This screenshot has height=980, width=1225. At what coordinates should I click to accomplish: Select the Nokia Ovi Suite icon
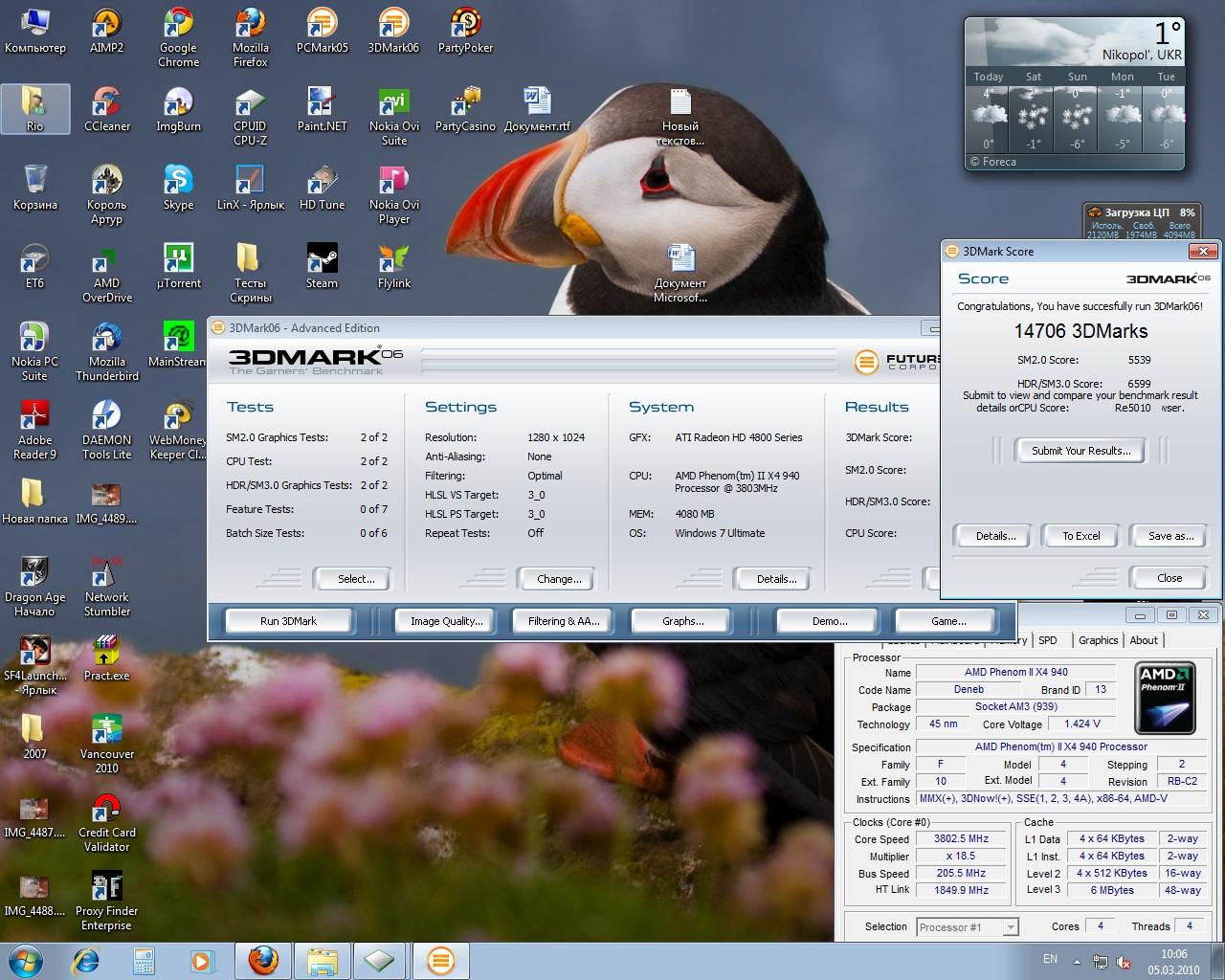[393, 116]
